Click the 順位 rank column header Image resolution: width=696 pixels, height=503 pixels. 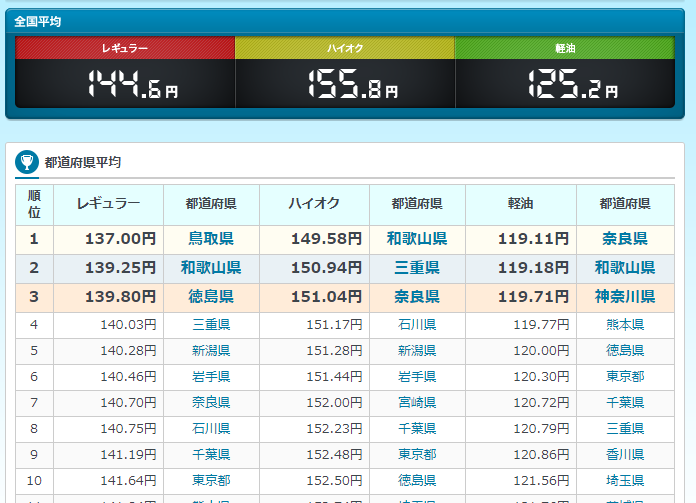coord(34,204)
